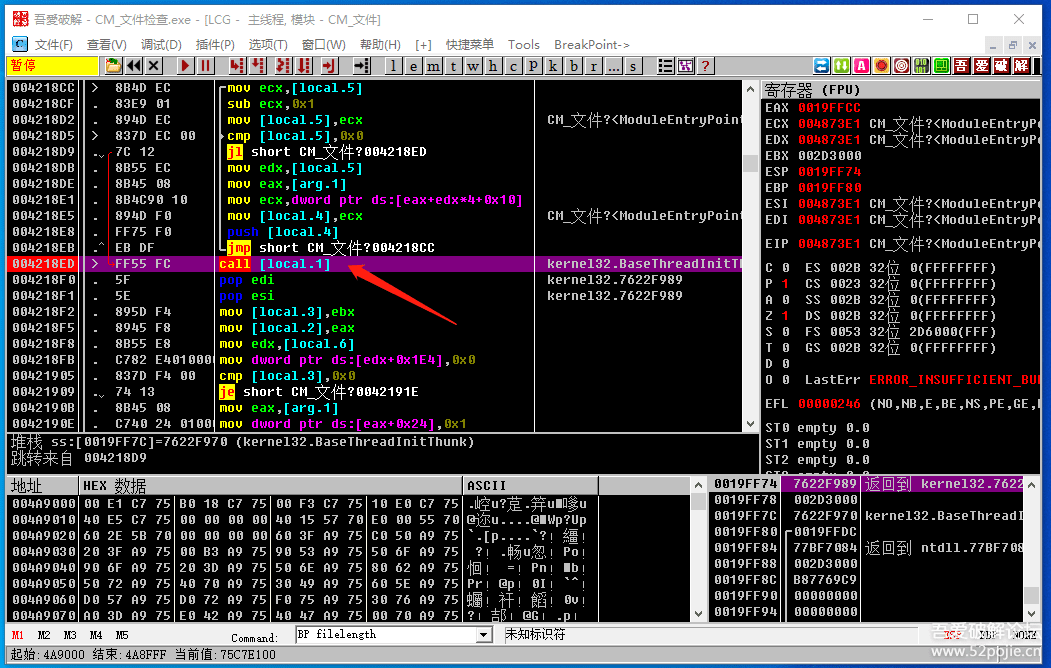Screen dimensions: 1051x668
Task: Close program with the X toolbar icon
Action: pyautogui.click(x=153, y=66)
